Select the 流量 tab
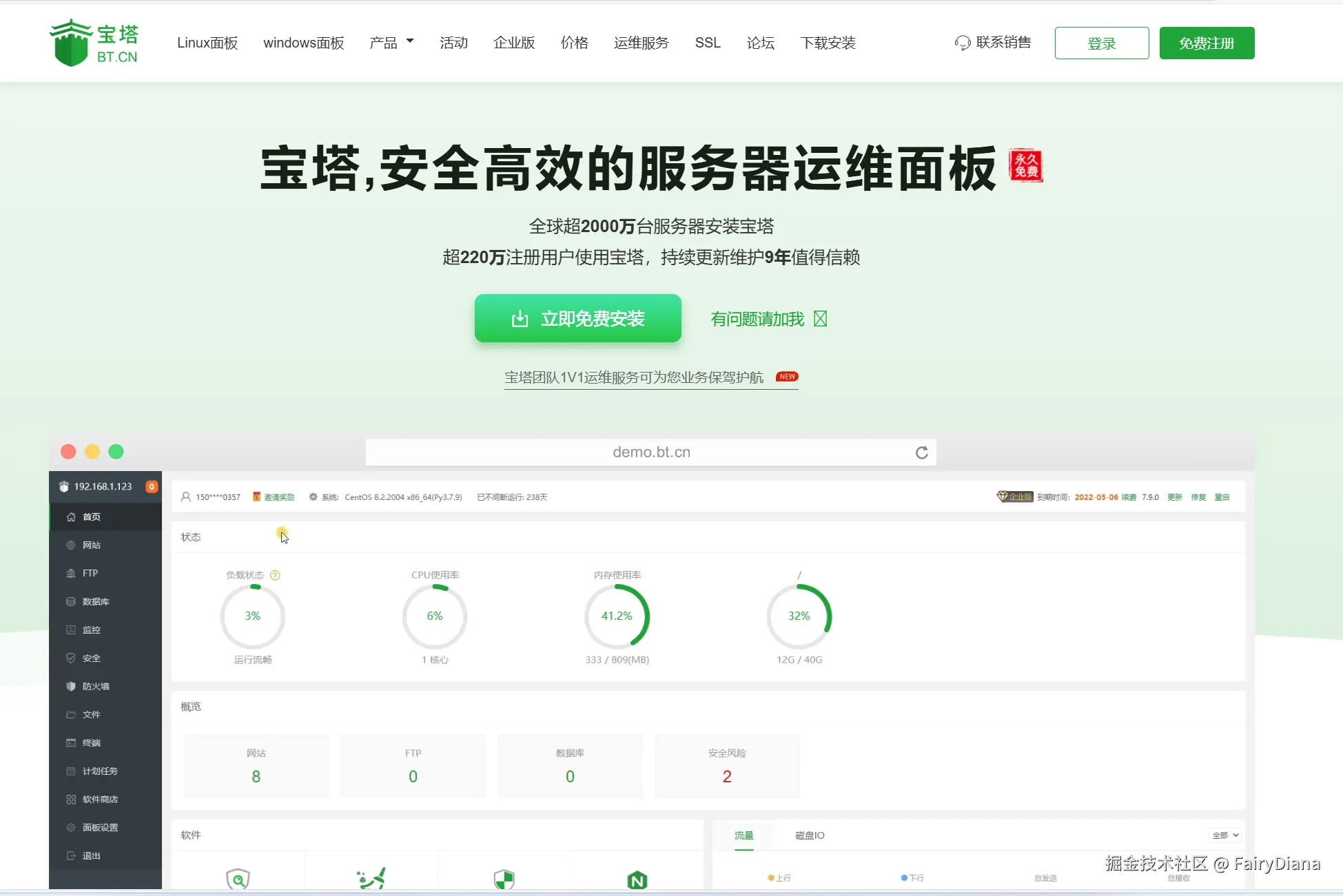 click(x=744, y=835)
